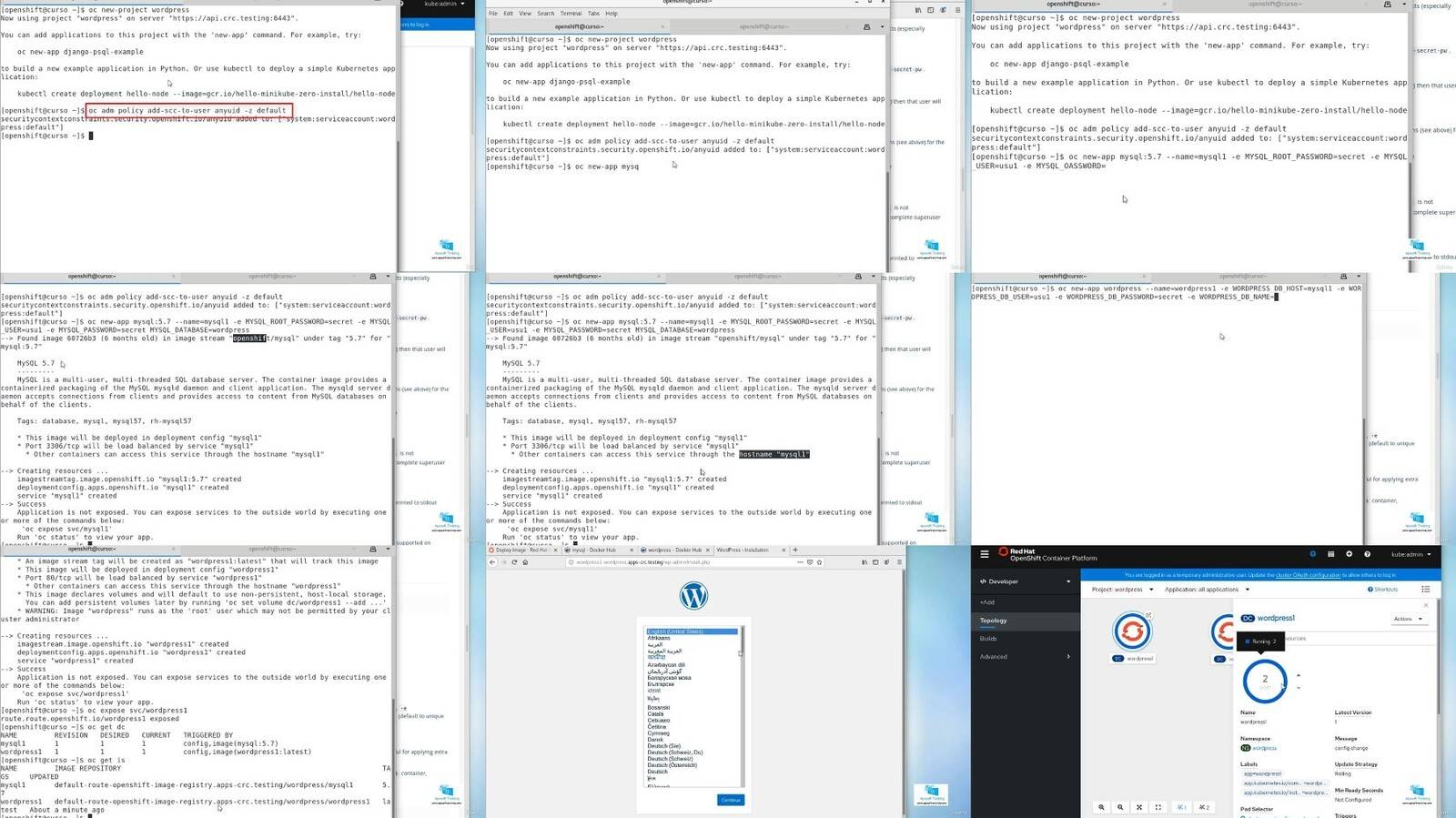Viewport: 1456px width, 818px height.
Task: Select 'Deutsch (Schweiz)' in the language list
Action: point(670,759)
